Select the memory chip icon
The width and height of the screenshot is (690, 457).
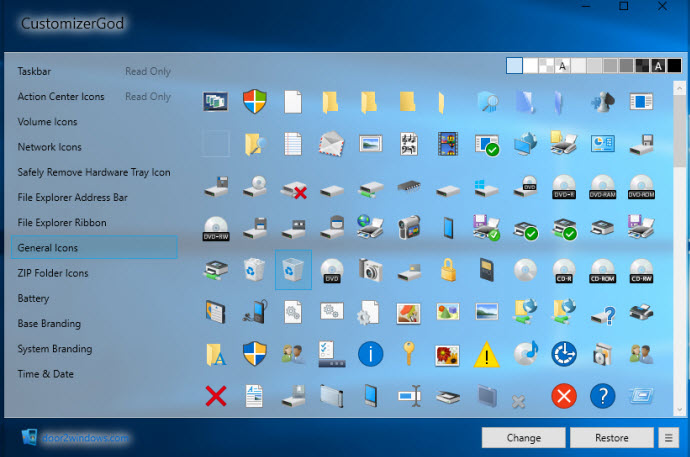[x=409, y=186]
